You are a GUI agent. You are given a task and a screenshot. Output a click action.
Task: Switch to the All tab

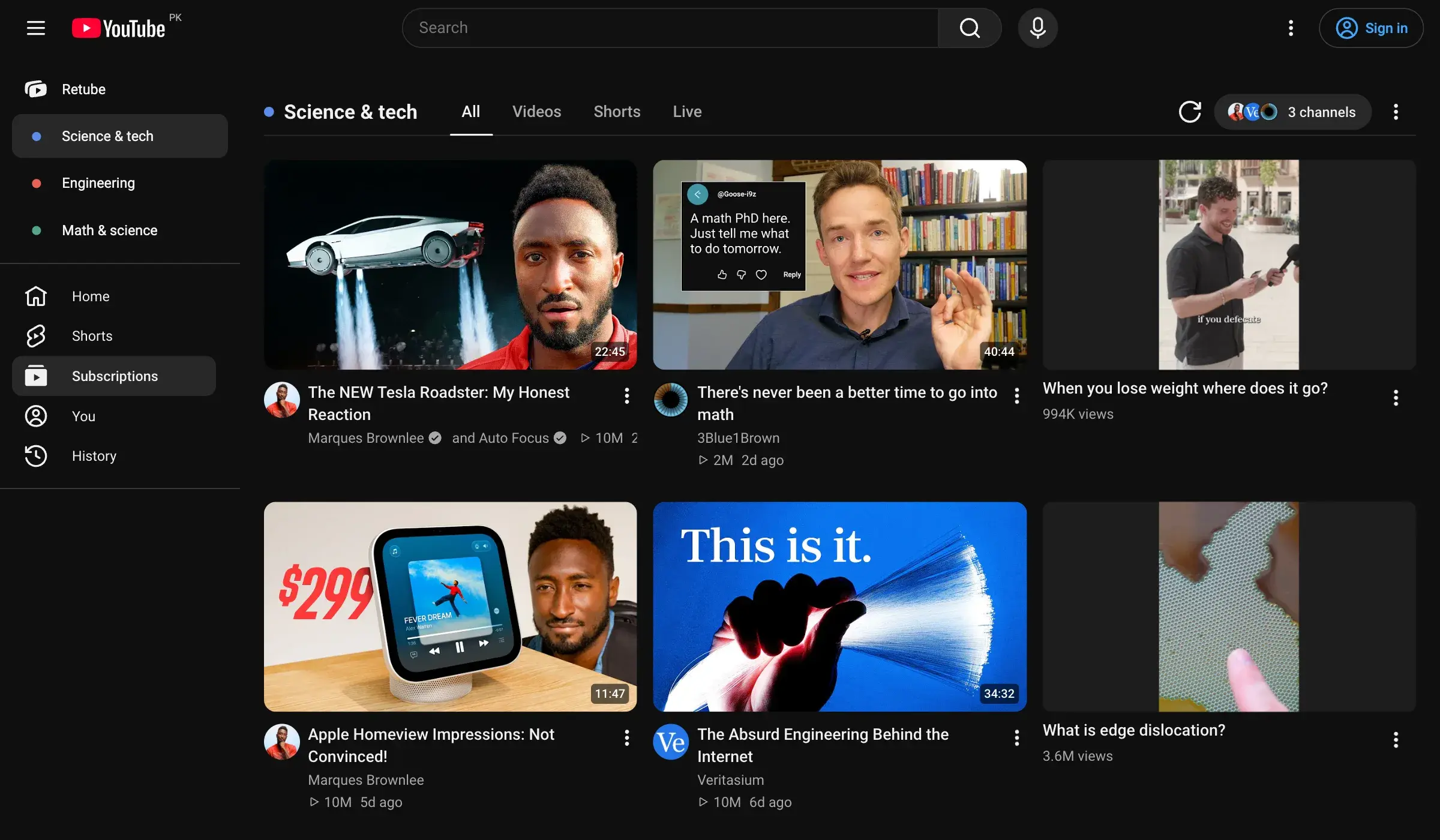471,112
